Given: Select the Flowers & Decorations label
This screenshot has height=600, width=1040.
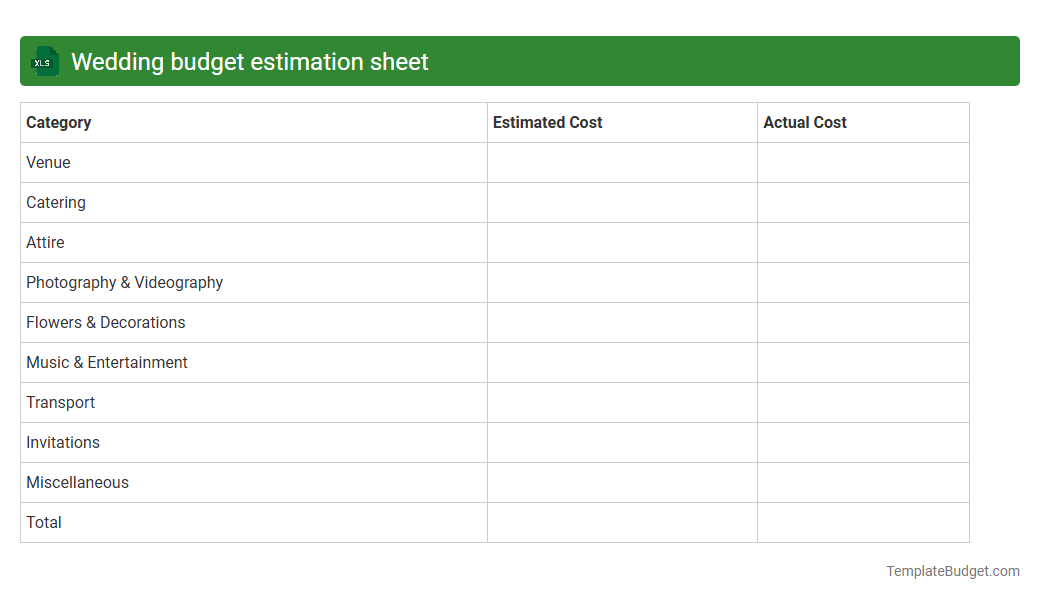Looking at the screenshot, I should (105, 322).
